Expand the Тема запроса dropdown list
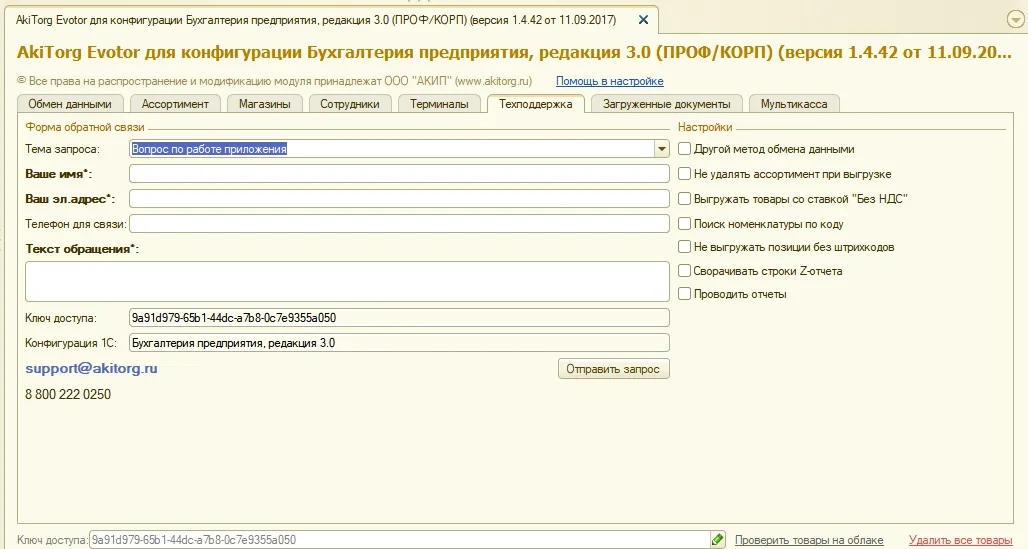Screen dimensions: 1028x549 point(661,149)
